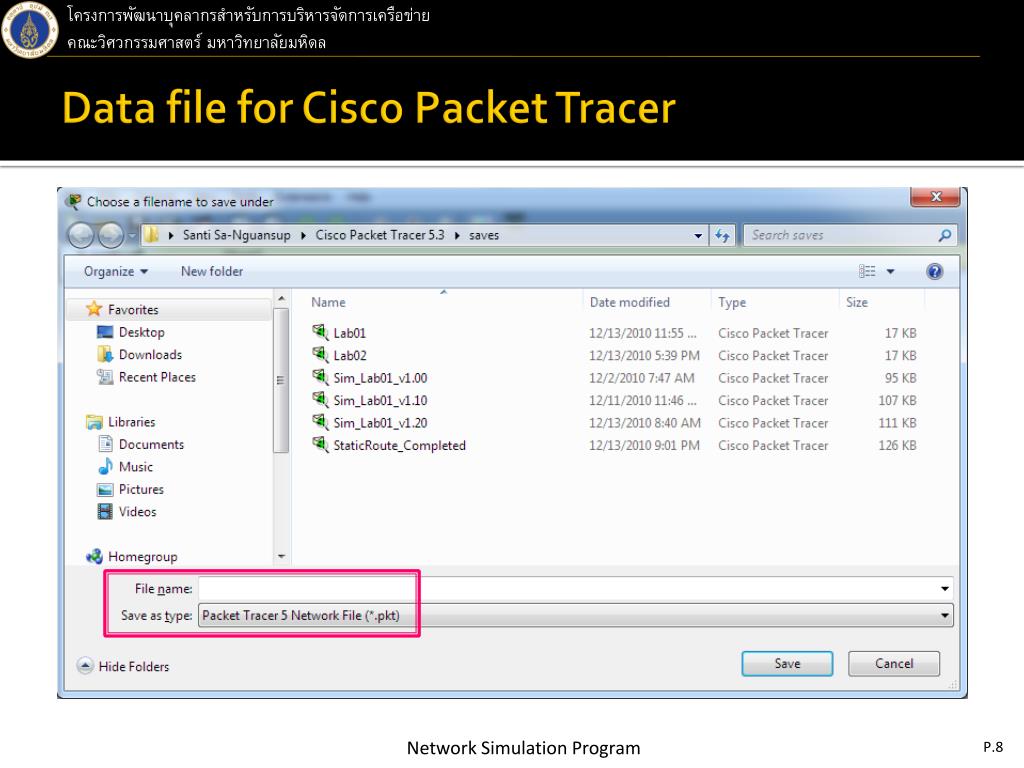Open Recent Places in navigation pane
Screen dimensions: 1024x768
point(157,377)
